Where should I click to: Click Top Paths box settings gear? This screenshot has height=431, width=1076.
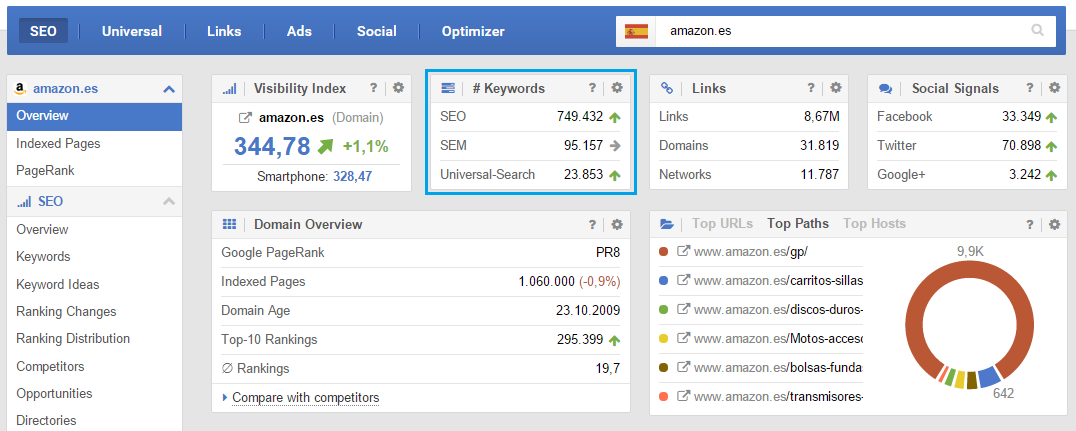point(1053,224)
